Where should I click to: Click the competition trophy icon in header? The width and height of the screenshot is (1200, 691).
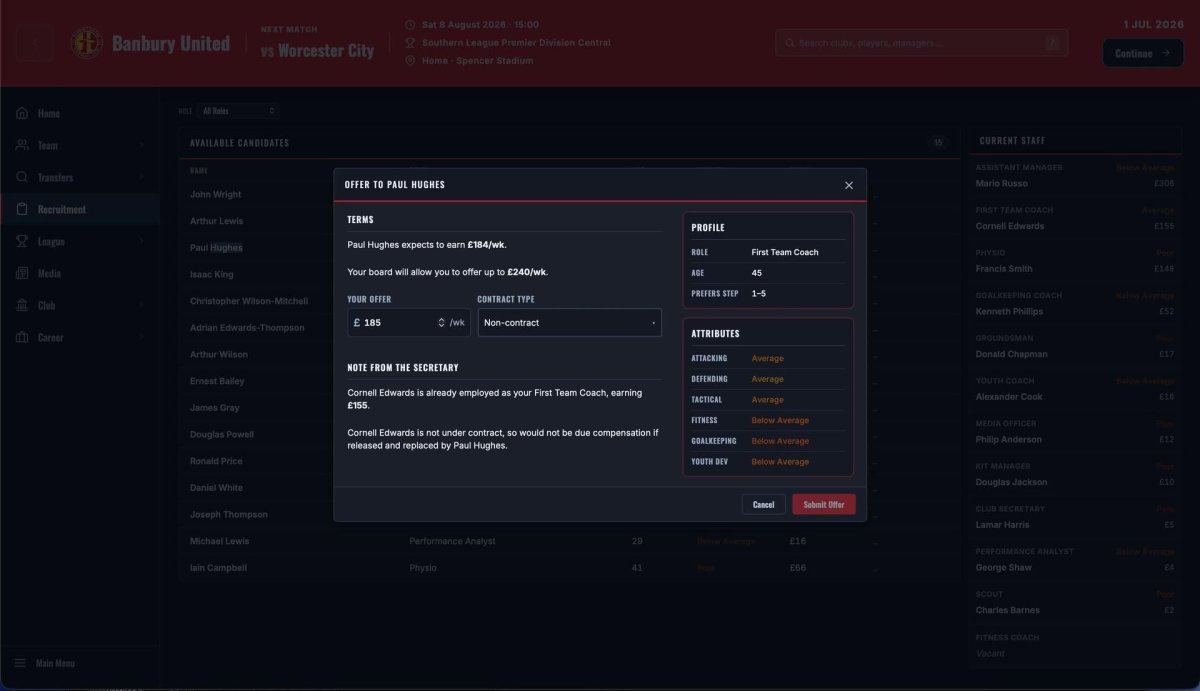point(410,43)
